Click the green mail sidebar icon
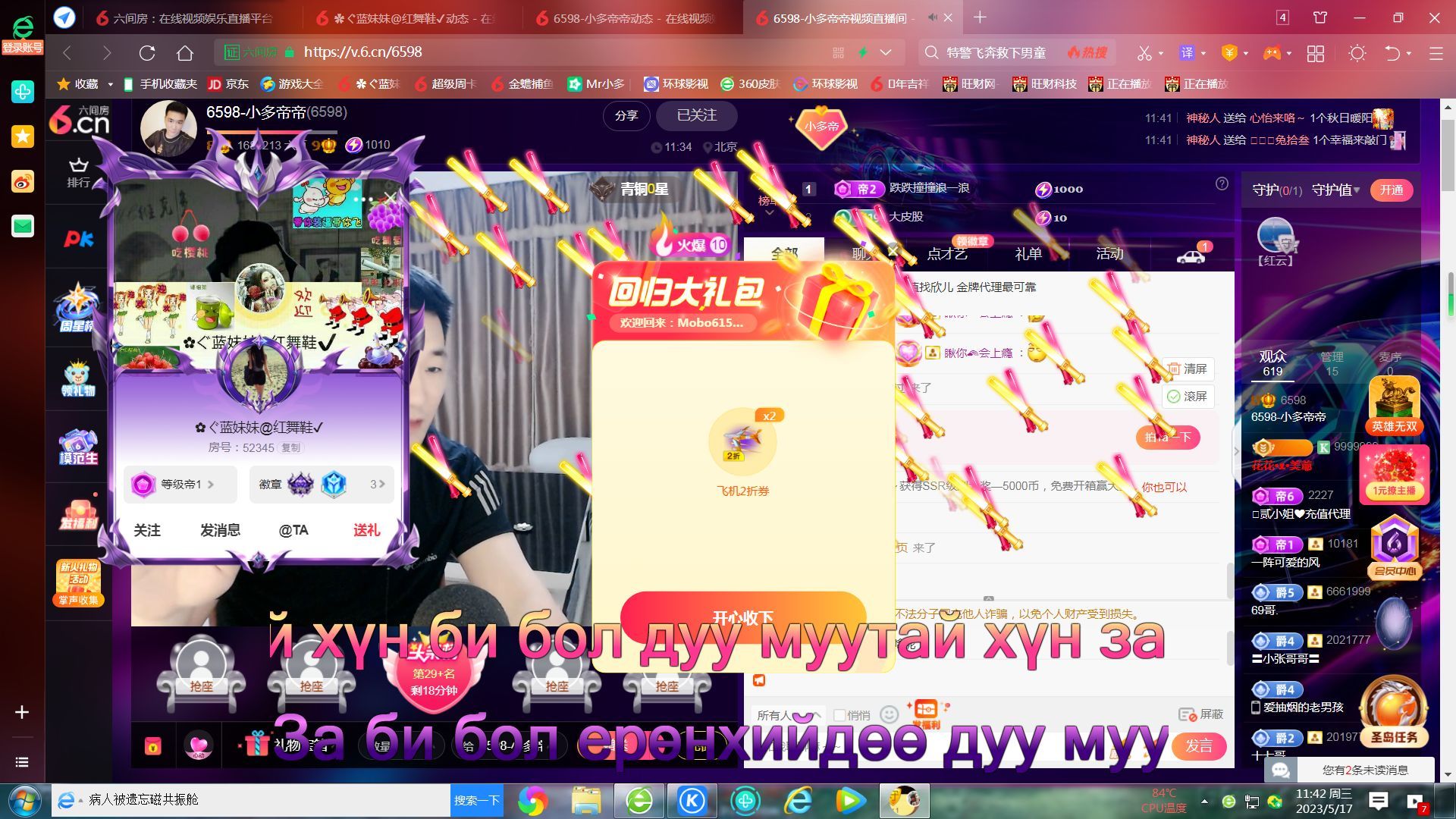 [x=23, y=226]
